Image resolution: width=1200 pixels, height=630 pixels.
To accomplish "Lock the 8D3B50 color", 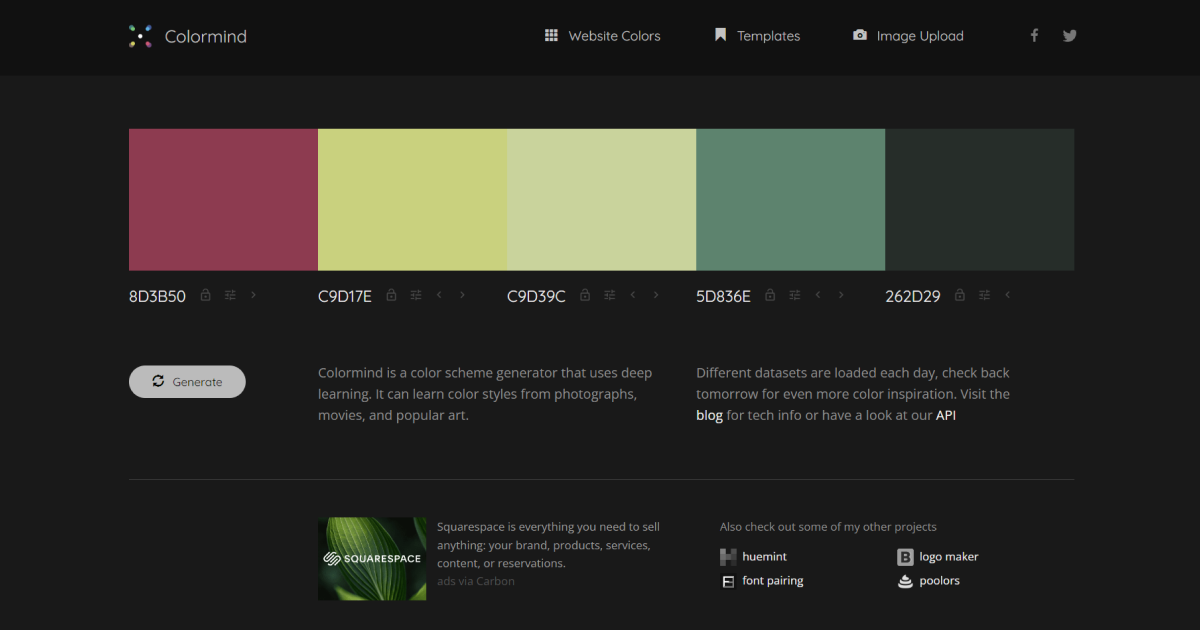I will (205, 295).
